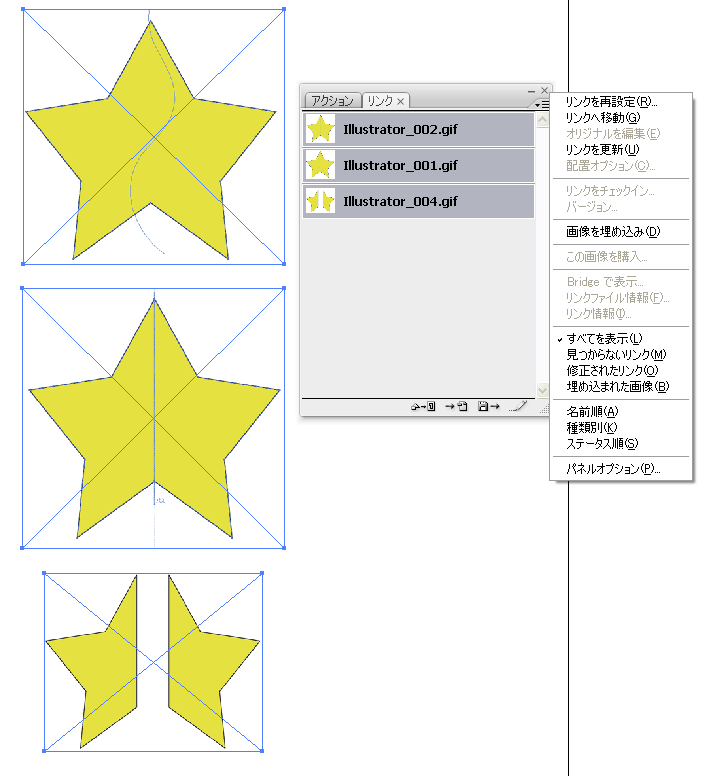The width and height of the screenshot is (707, 776).
Task: Select the Illustrator_002.gif file name
Action: coord(400,130)
